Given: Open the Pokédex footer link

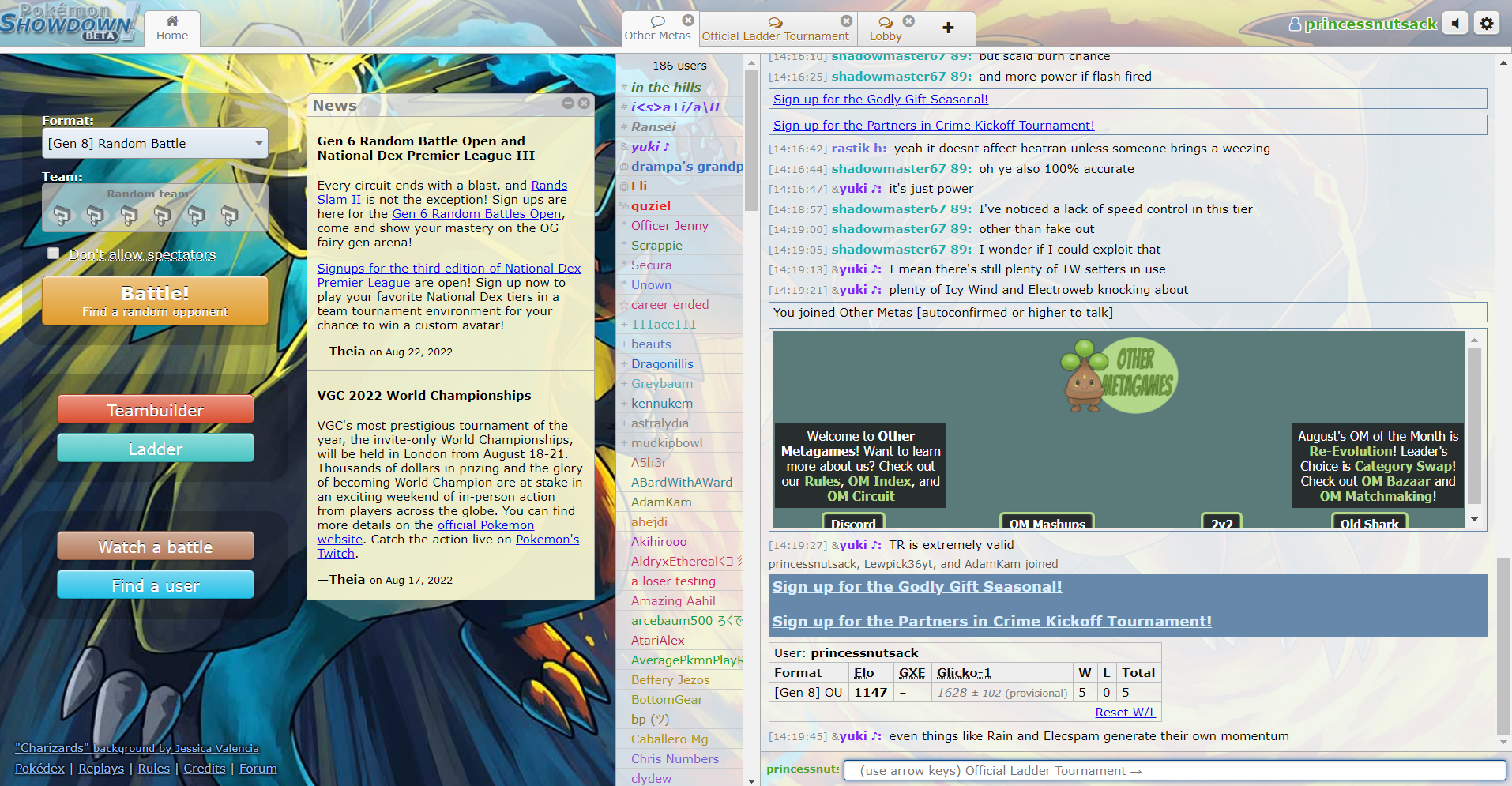Looking at the screenshot, I should point(39,768).
